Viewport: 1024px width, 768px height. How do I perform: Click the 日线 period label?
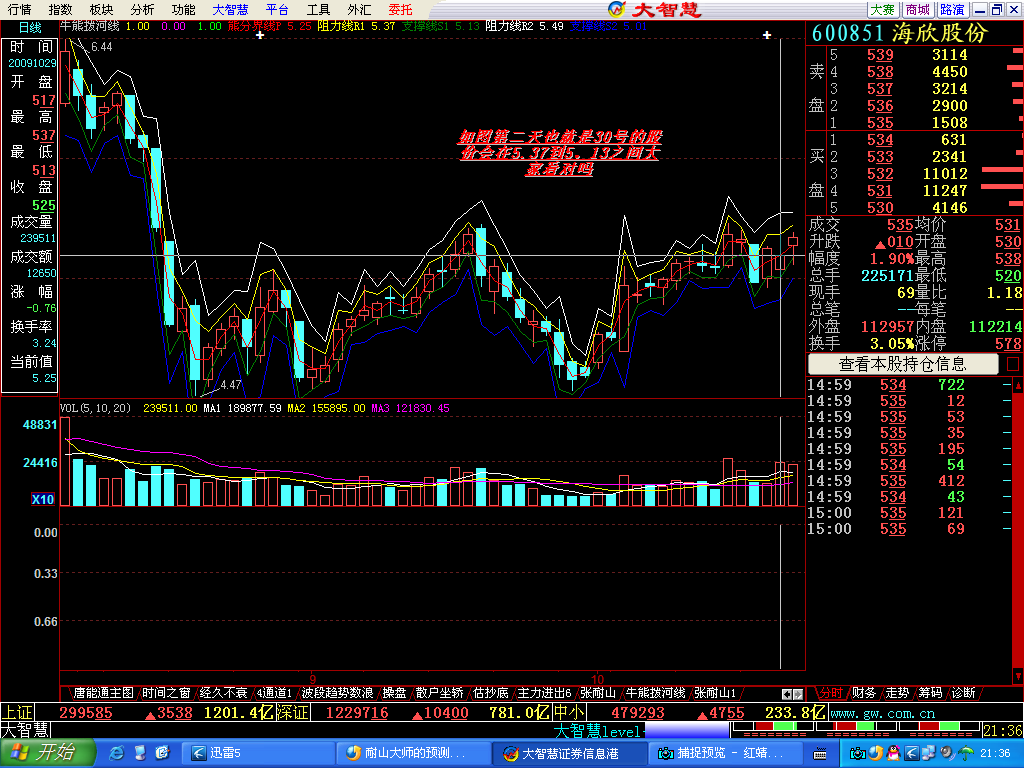[30, 27]
